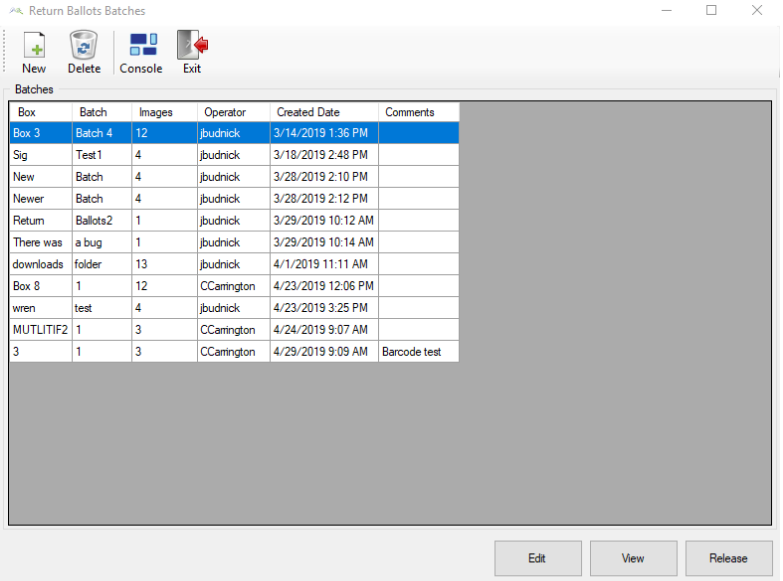This screenshot has width=783, height=581.
Task: Select the 'New' box cell in grid
Action: (x=41, y=177)
